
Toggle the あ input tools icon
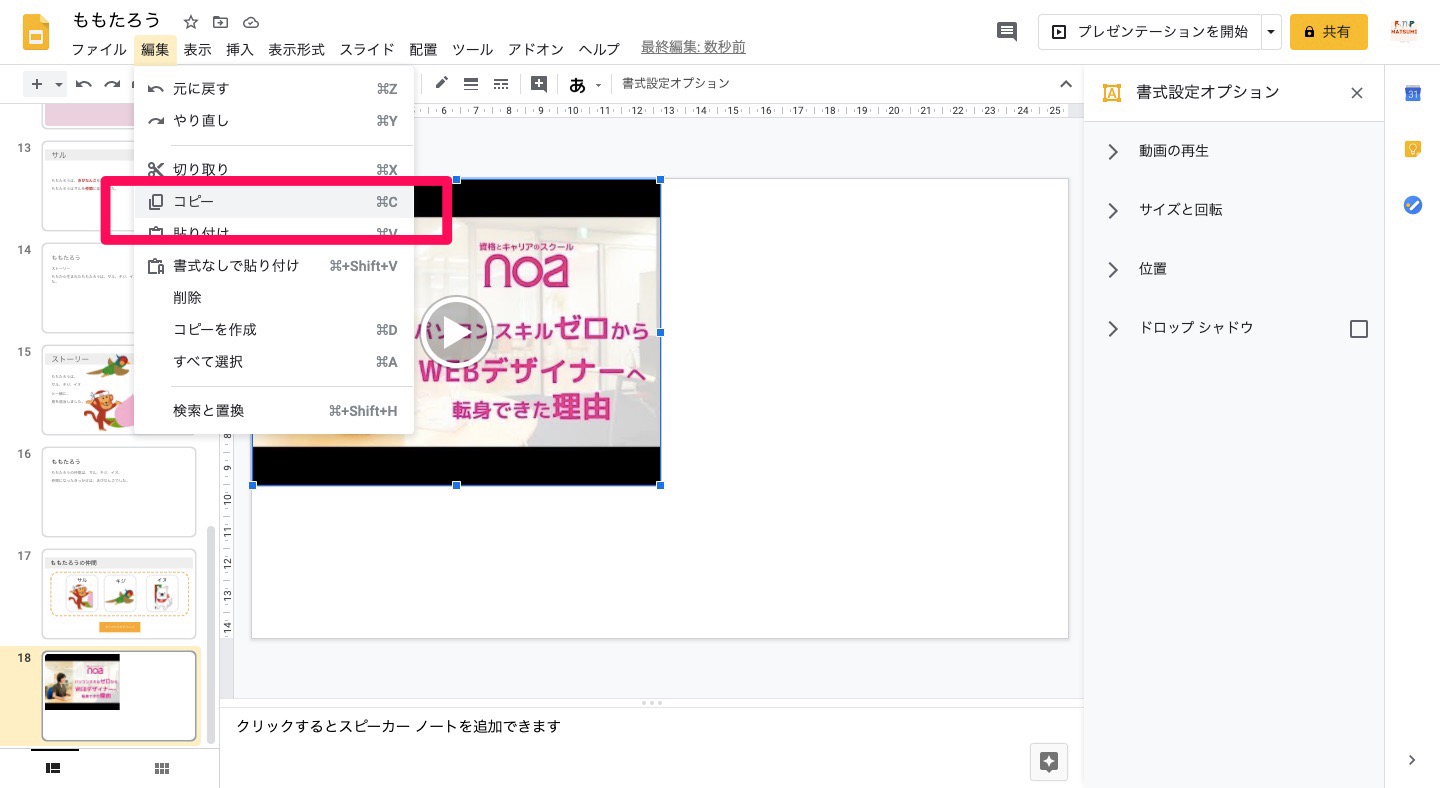point(577,84)
